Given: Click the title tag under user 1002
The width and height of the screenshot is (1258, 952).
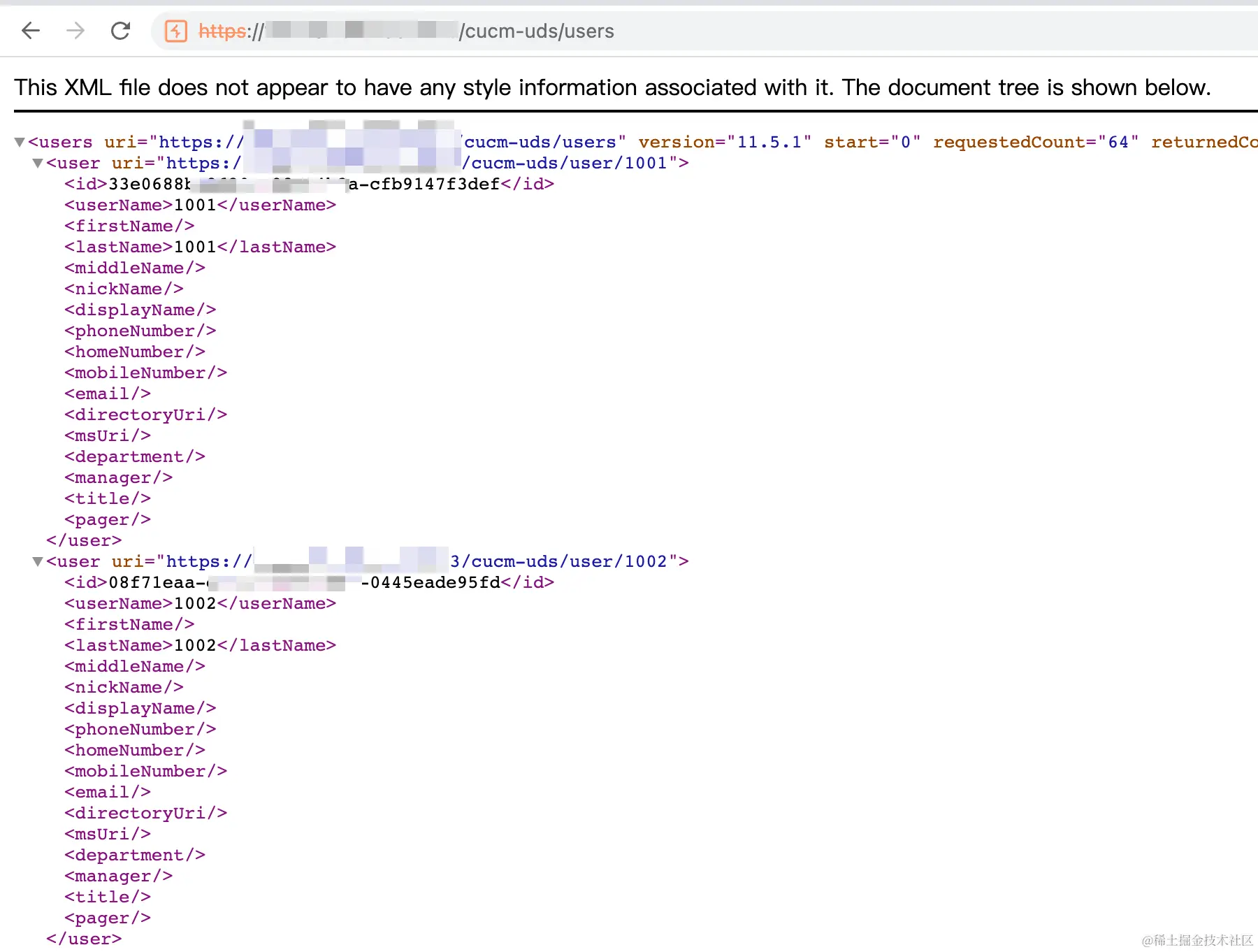Looking at the screenshot, I should click(x=108, y=897).
